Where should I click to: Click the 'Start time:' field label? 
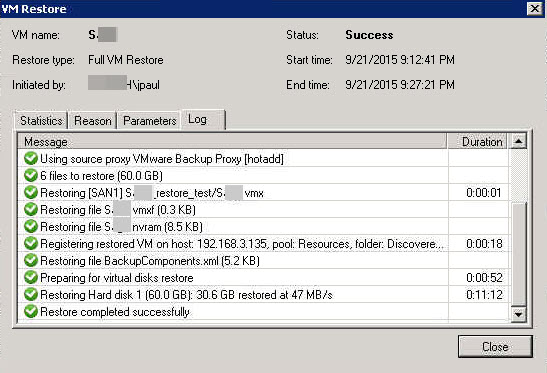pyautogui.click(x=309, y=60)
